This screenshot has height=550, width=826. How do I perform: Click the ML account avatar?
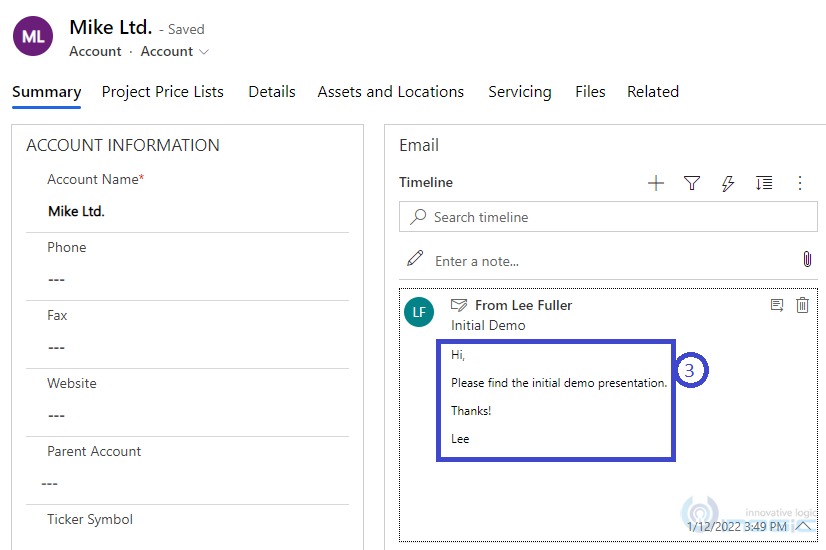(x=33, y=37)
